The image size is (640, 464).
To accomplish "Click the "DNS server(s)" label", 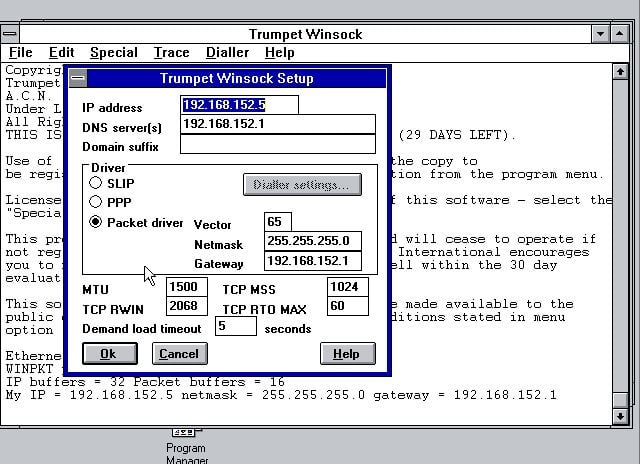I will 122,128.
